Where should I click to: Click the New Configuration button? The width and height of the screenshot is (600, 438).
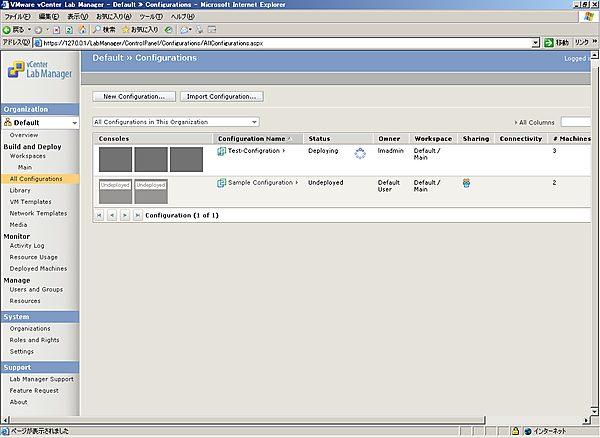click(134, 97)
